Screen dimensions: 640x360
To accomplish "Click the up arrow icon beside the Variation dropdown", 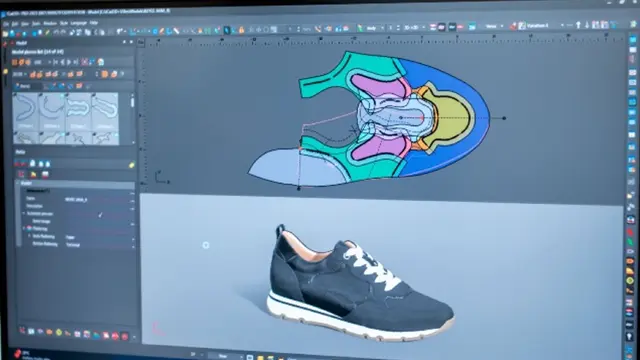I will pos(578,25).
